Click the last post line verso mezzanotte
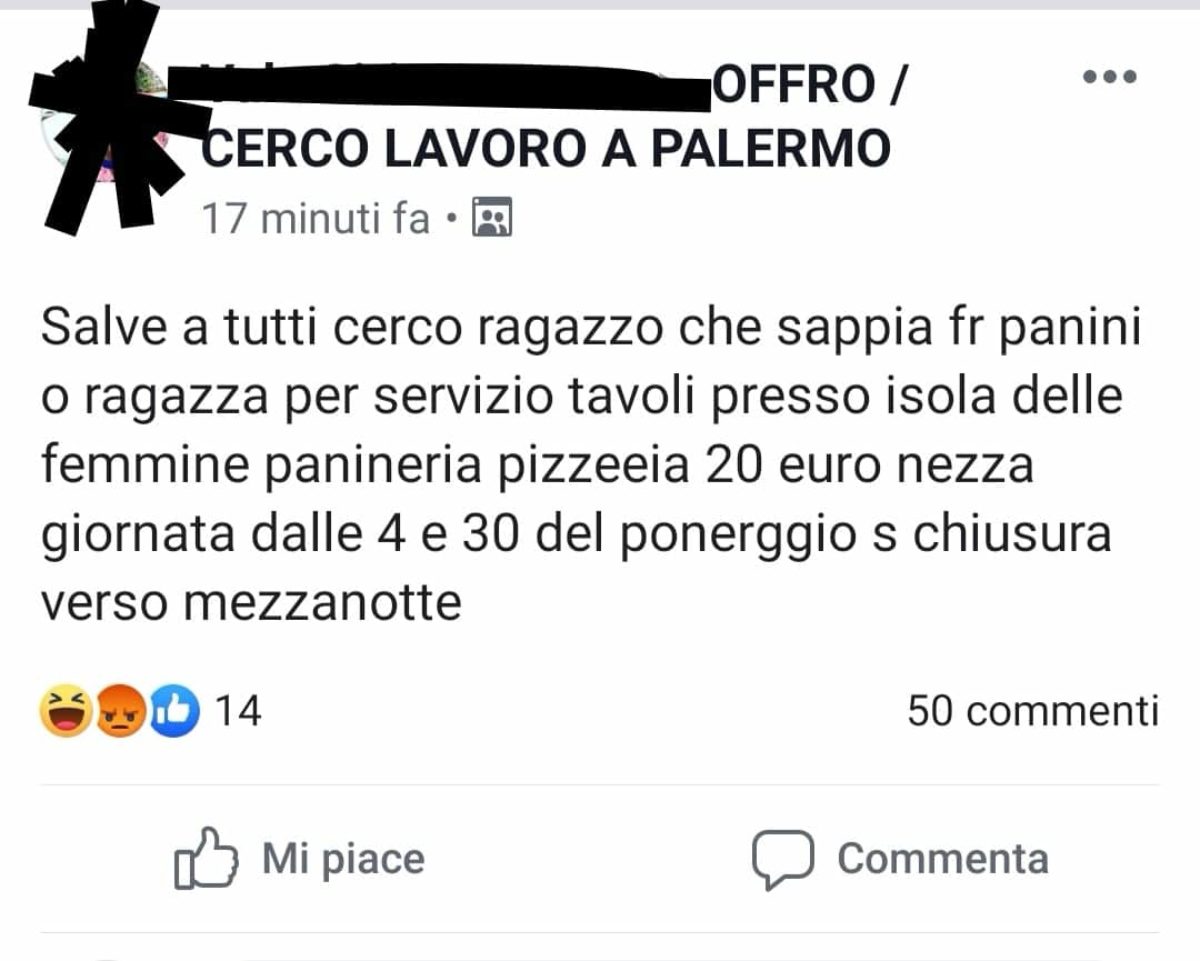 point(251,602)
